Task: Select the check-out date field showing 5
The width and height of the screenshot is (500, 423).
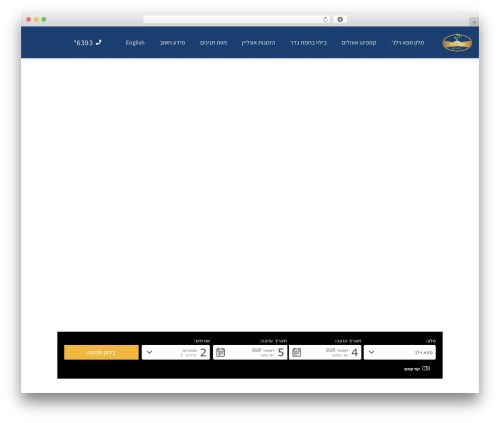Action: pos(250,352)
